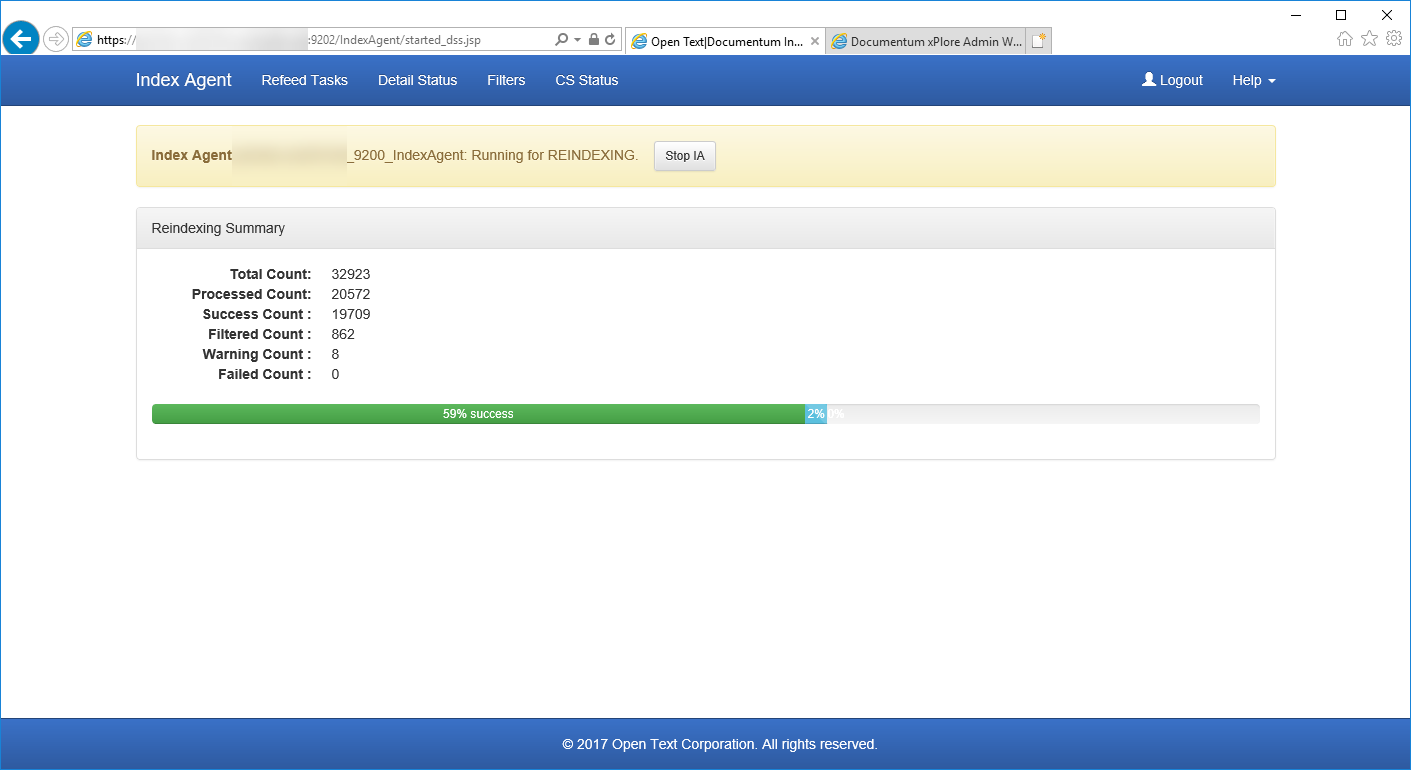Click the refresh icon in address bar
The image size is (1411, 770).
[610, 39]
